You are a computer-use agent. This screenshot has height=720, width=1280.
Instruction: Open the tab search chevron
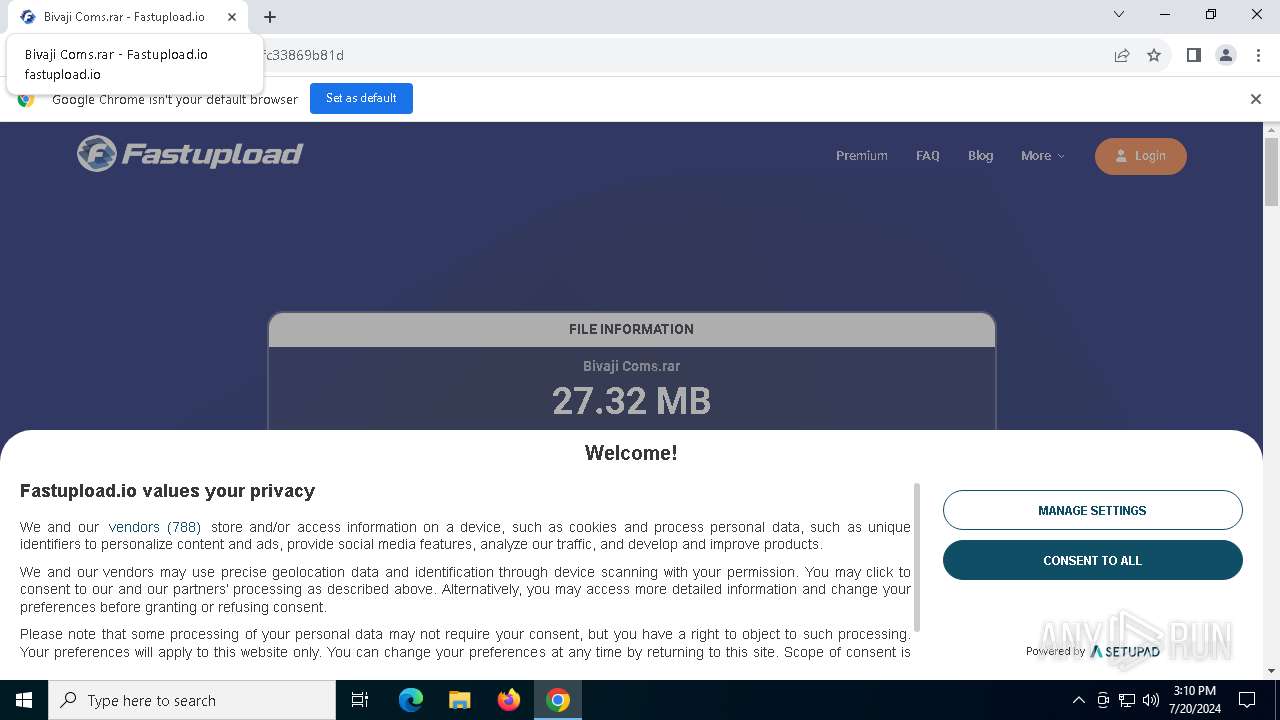click(1119, 14)
